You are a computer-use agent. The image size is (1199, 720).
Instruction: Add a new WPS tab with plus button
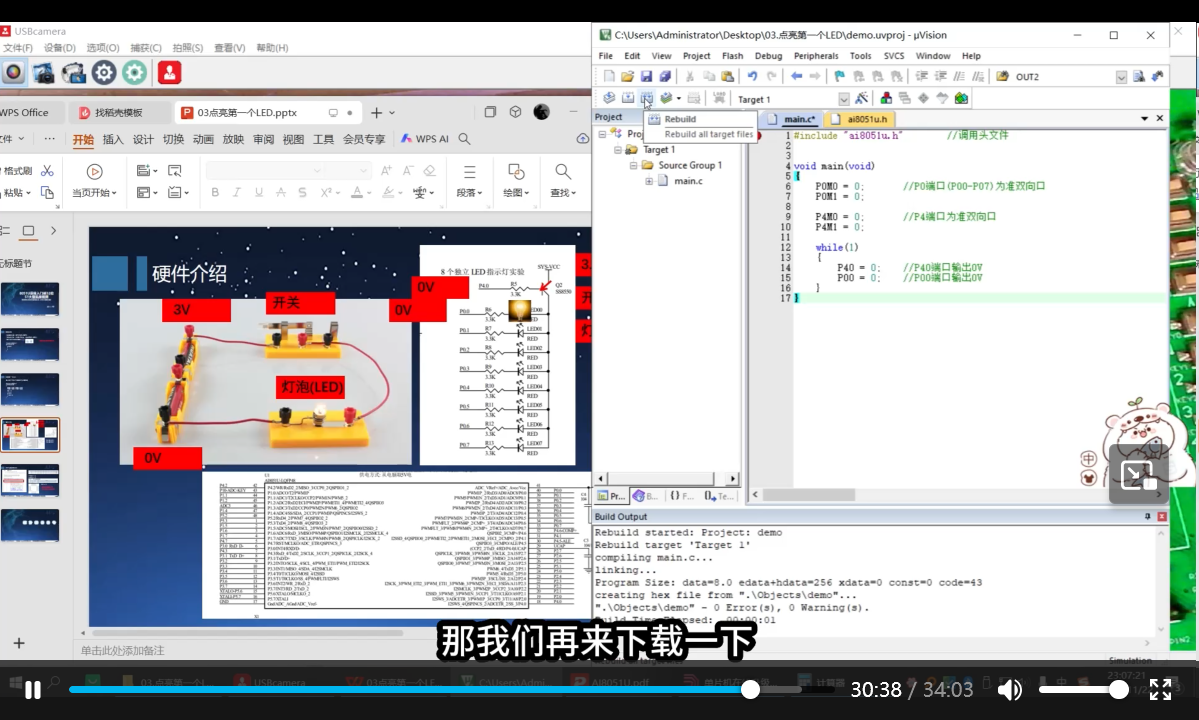pos(375,112)
